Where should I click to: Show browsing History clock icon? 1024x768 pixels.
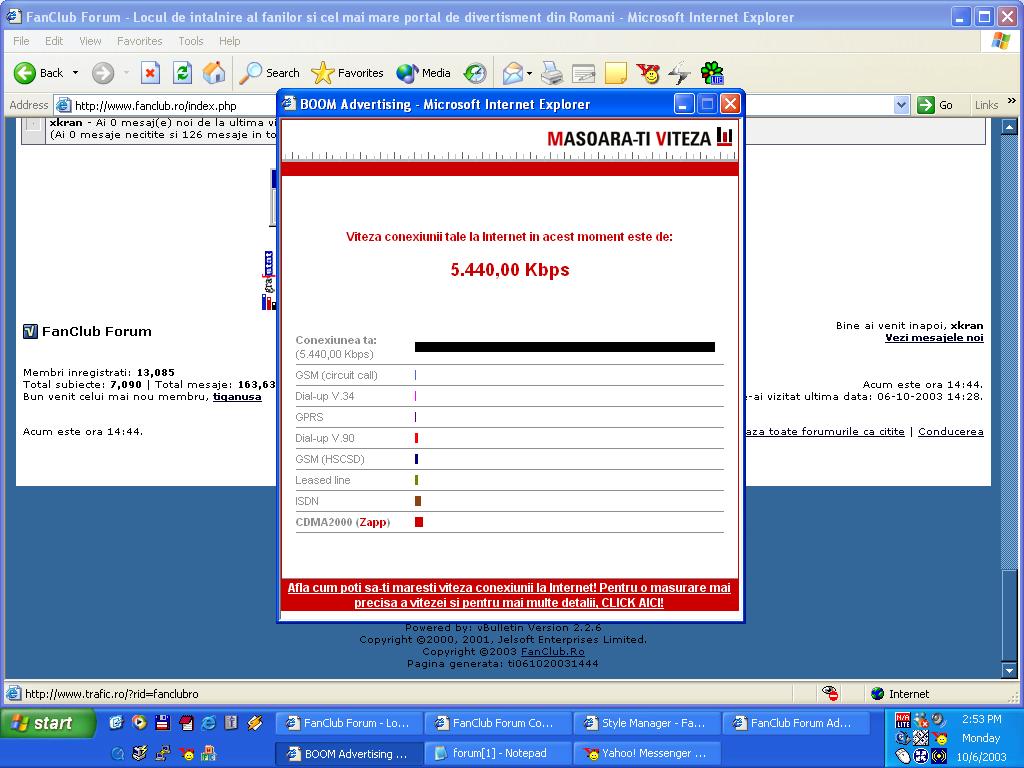tap(475, 73)
